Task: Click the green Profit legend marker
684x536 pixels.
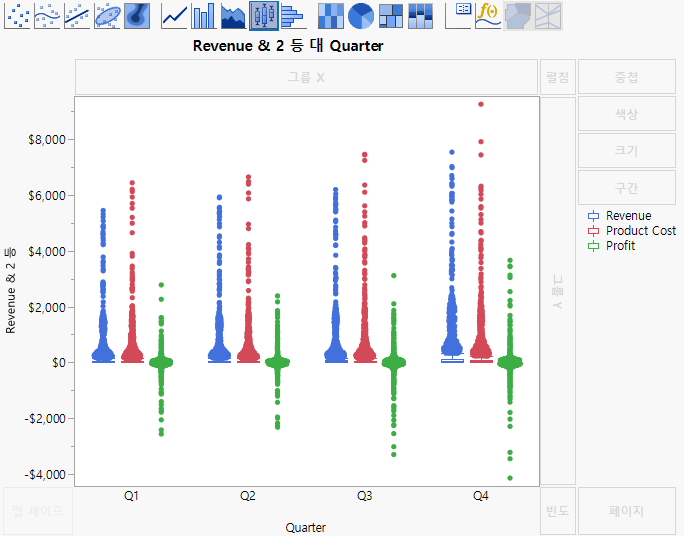Action: (x=593, y=246)
